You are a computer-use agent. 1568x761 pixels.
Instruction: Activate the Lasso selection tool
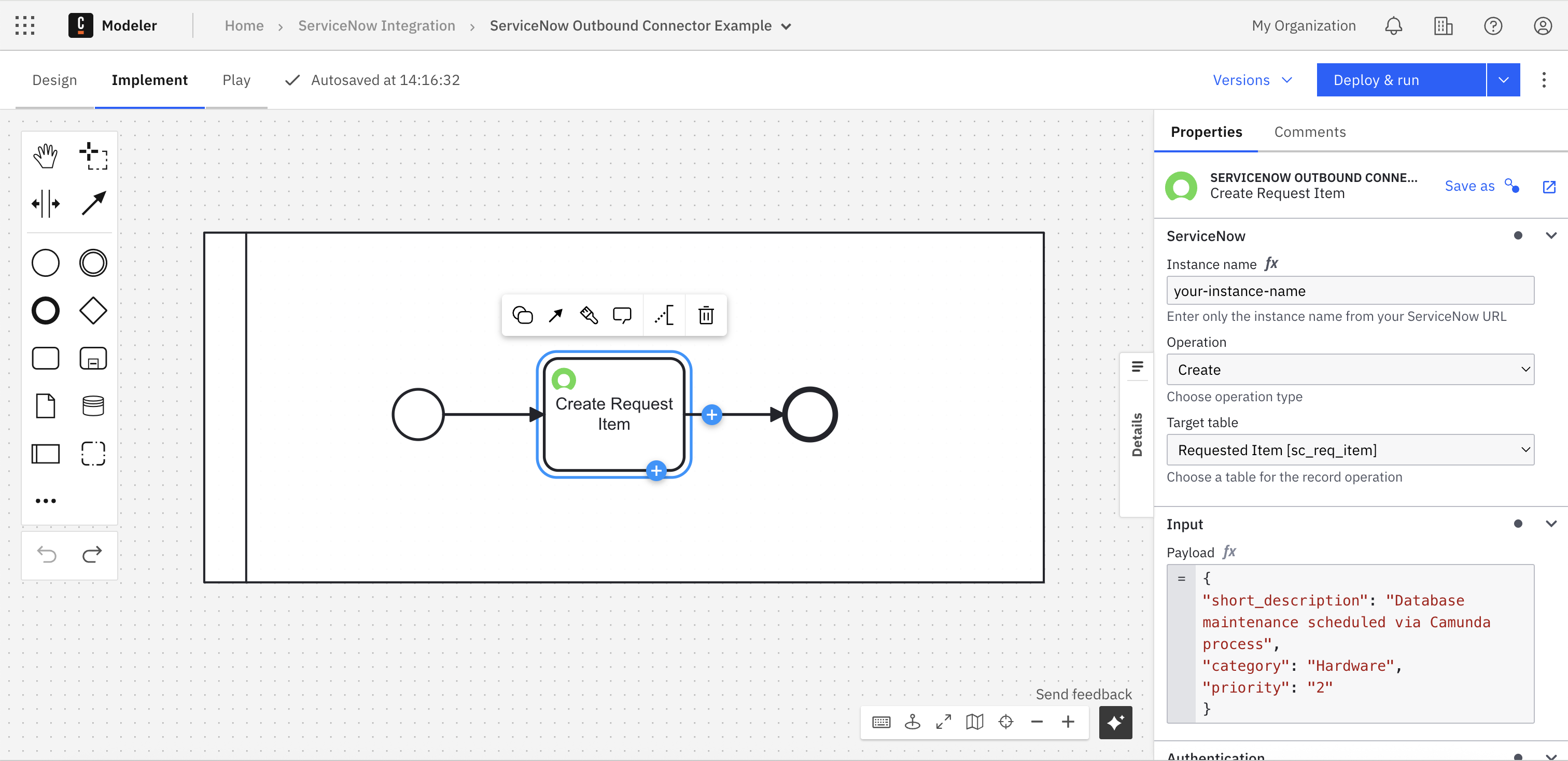tap(93, 157)
